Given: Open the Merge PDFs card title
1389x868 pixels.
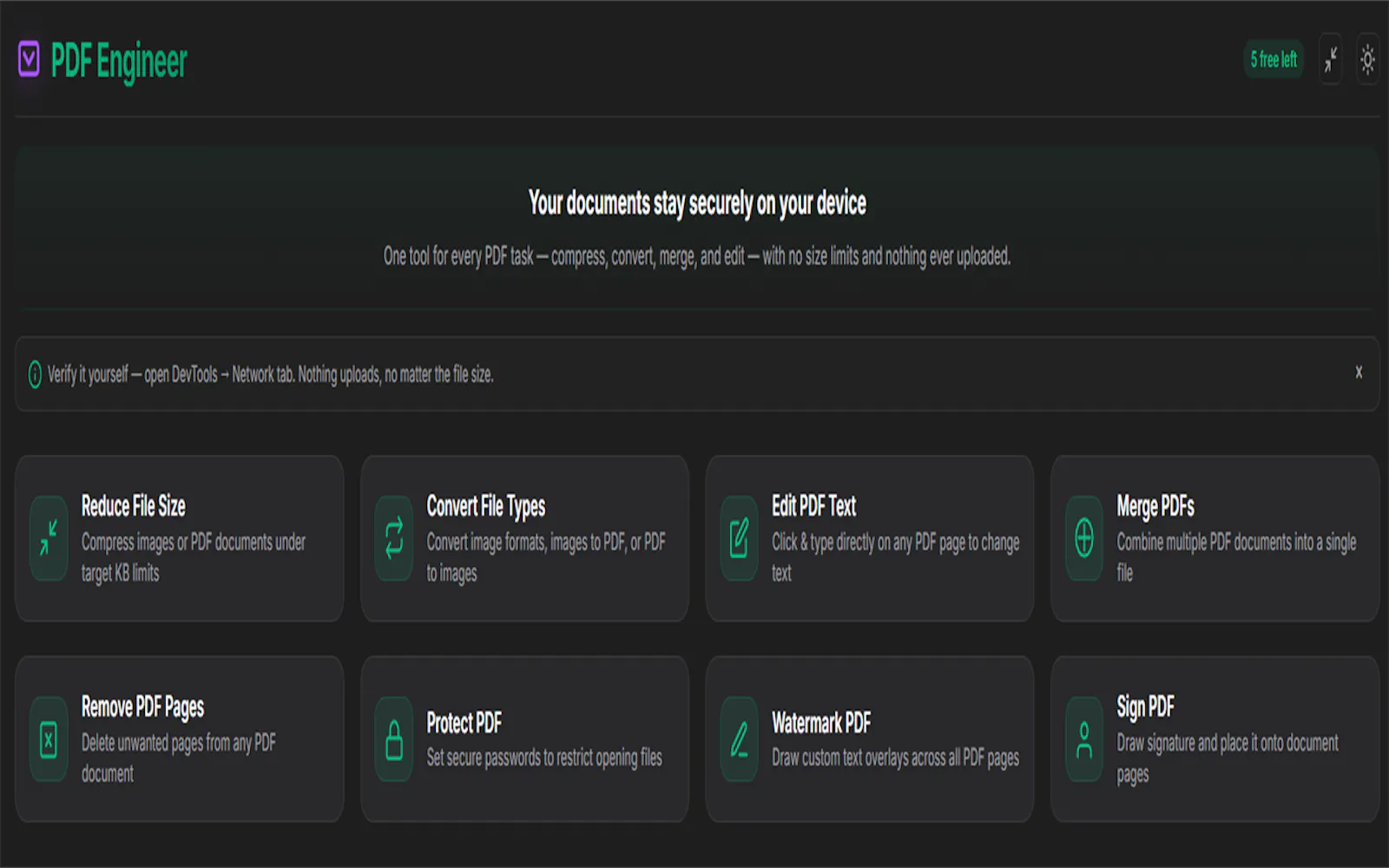Looking at the screenshot, I should [1155, 506].
